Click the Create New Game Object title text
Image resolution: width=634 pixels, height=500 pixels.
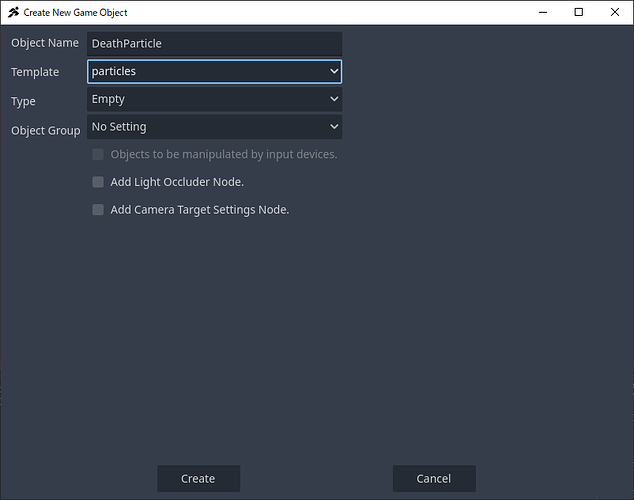pyautogui.click(x=75, y=13)
